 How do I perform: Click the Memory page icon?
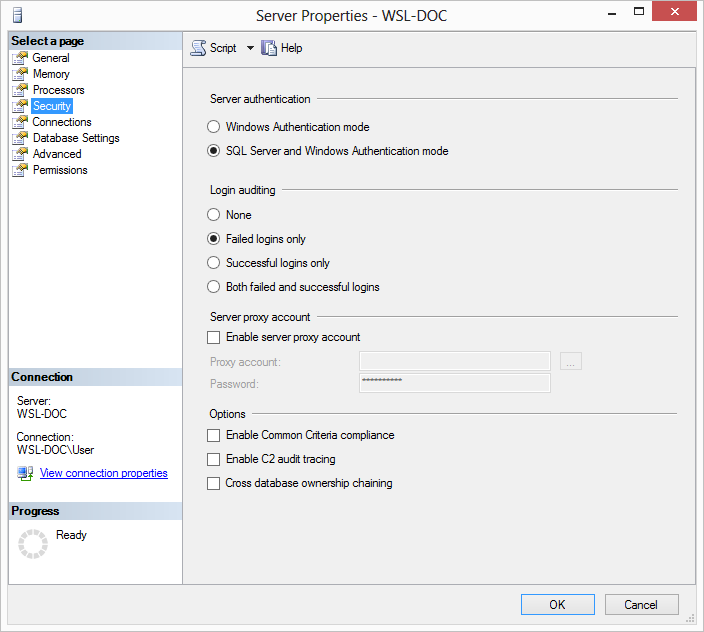(x=20, y=74)
